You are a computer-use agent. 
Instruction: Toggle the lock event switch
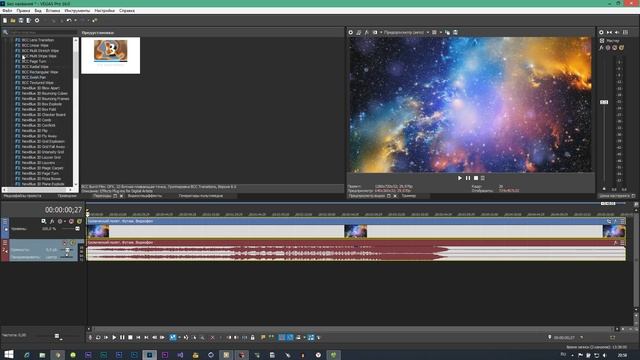tap(253, 337)
